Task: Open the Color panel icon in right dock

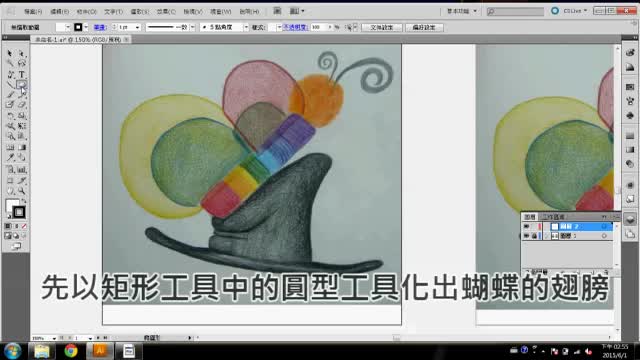Action: [x=630, y=53]
